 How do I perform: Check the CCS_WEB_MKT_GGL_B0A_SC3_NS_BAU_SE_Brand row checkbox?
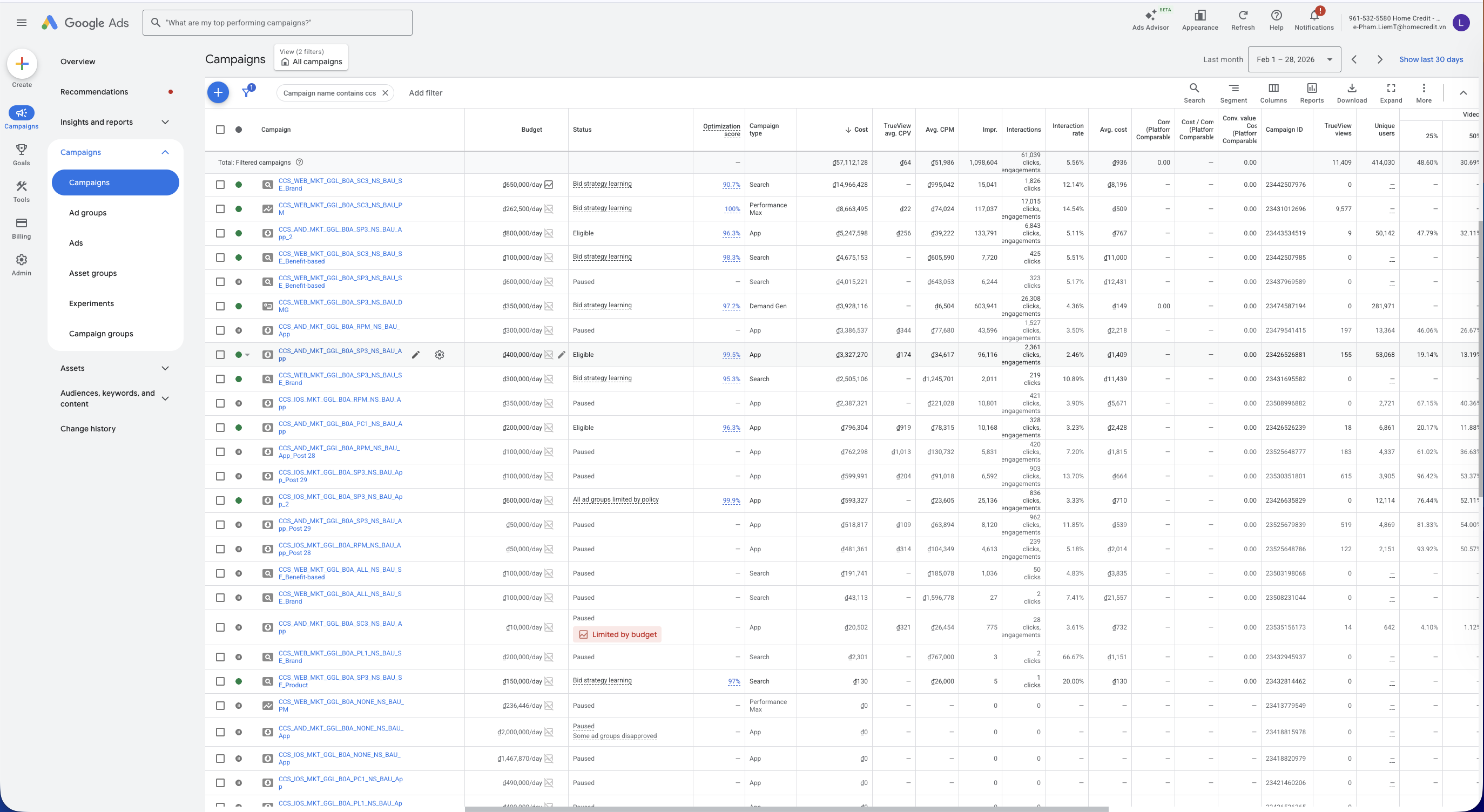(220, 185)
